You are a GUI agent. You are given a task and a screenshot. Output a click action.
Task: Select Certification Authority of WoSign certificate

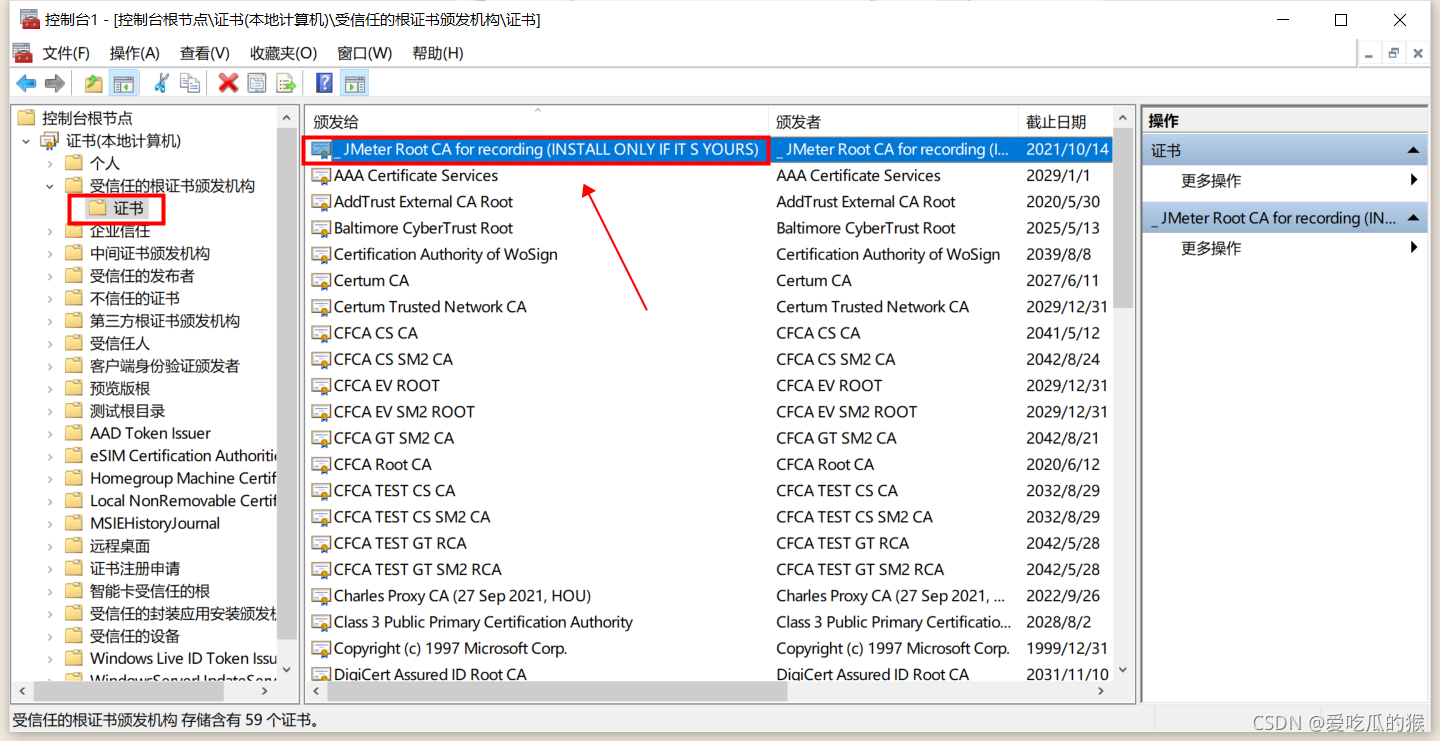(708, 255)
